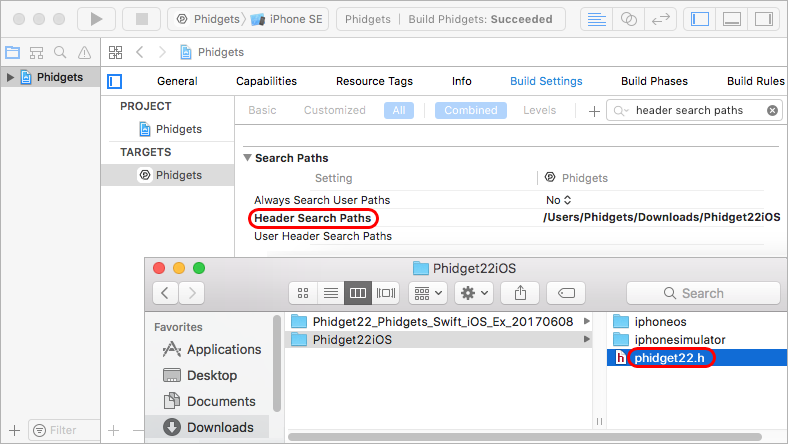Screen dimensions: 788x444
Task: Show the version editor
Action: 660,19
